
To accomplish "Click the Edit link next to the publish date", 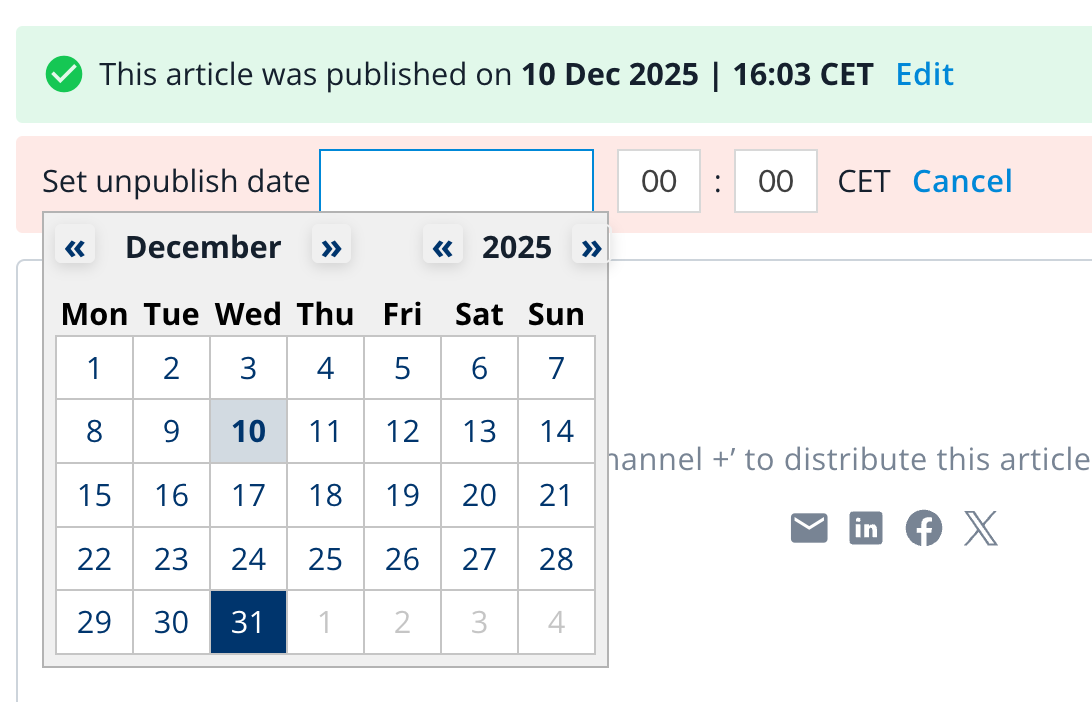I will (924, 74).
